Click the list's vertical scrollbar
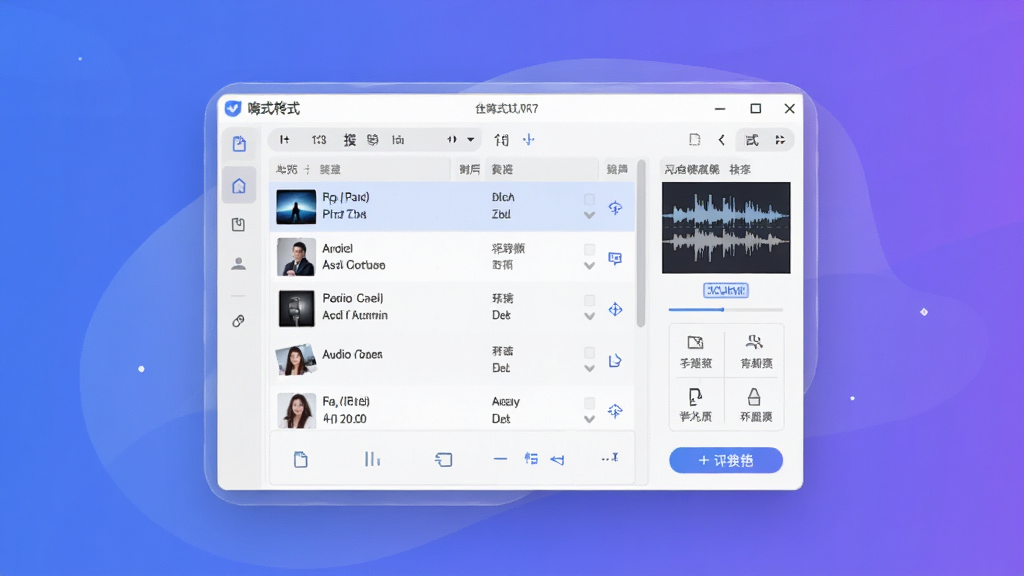Viewport: 1024px width, 576px height. (x=641, y=243)
